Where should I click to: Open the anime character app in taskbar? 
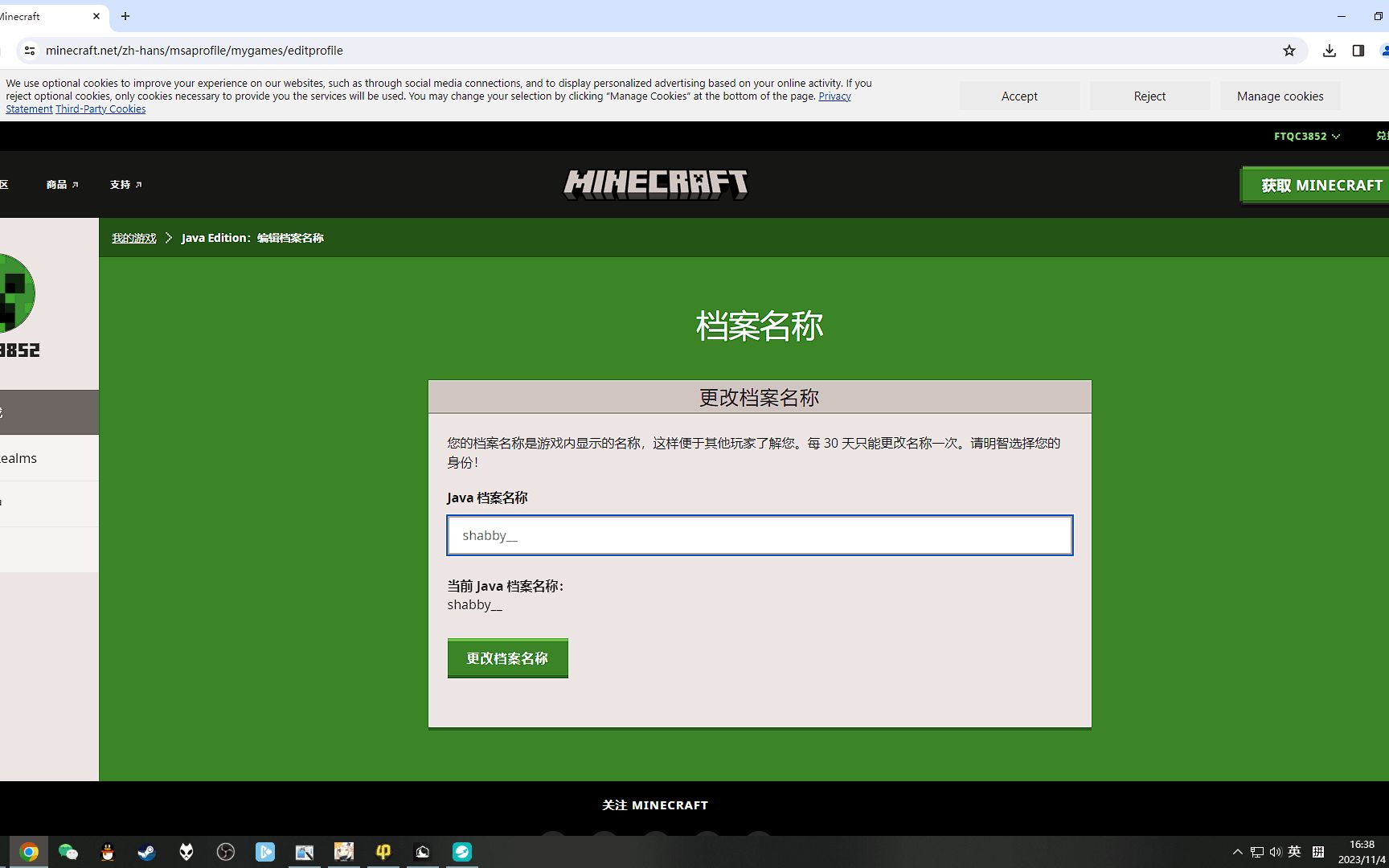(344, 852)
